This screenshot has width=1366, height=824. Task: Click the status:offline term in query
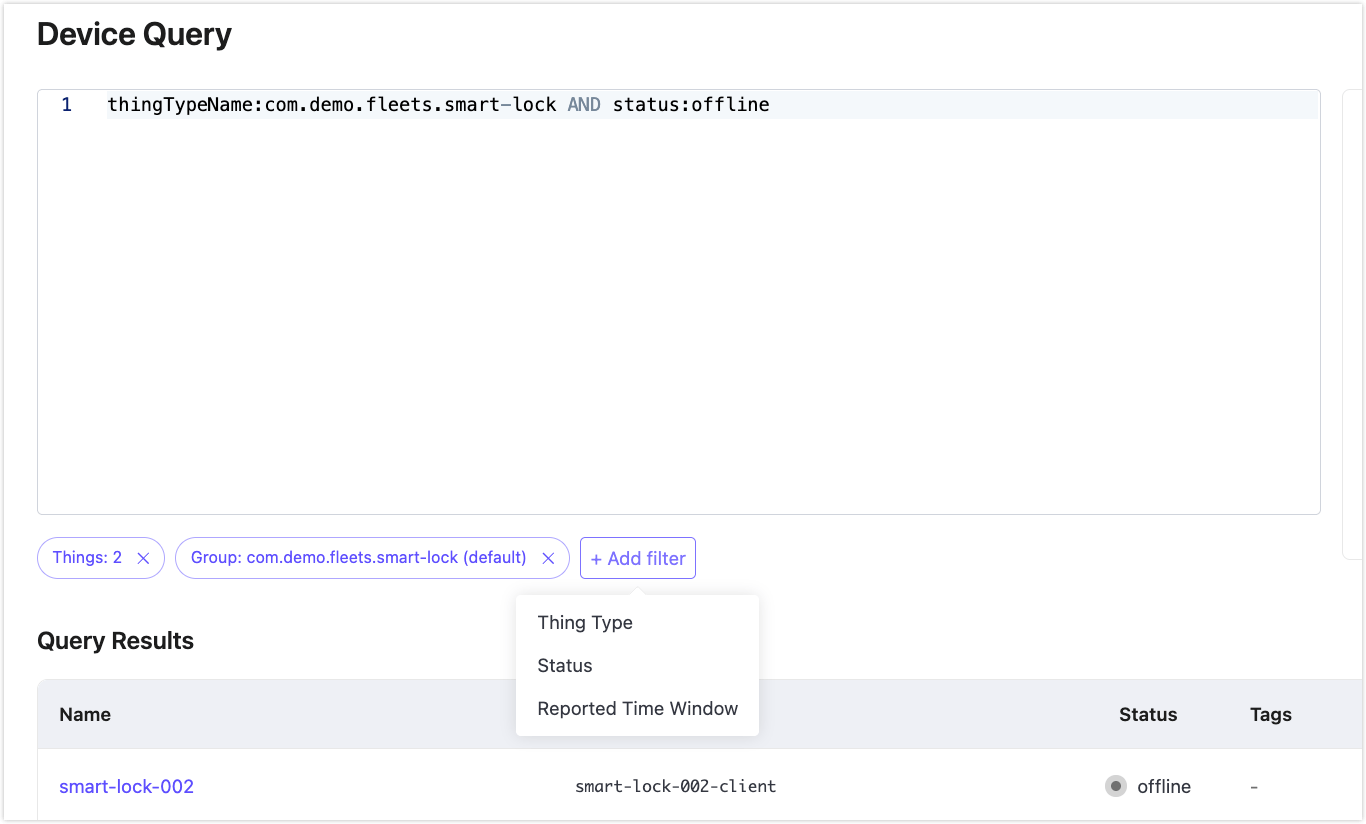coord(691,104)
